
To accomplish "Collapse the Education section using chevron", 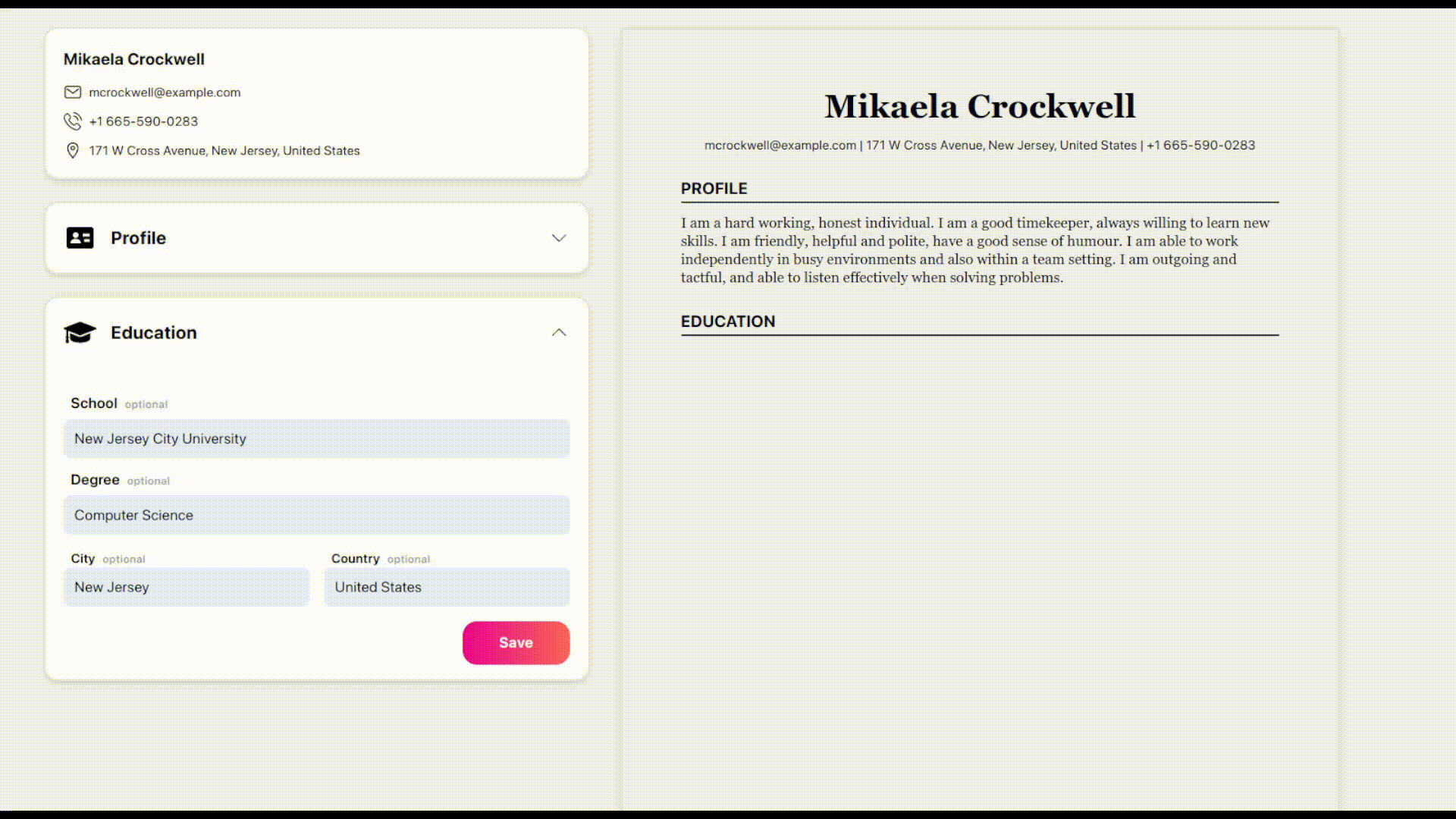I will (x=559, y=332).
